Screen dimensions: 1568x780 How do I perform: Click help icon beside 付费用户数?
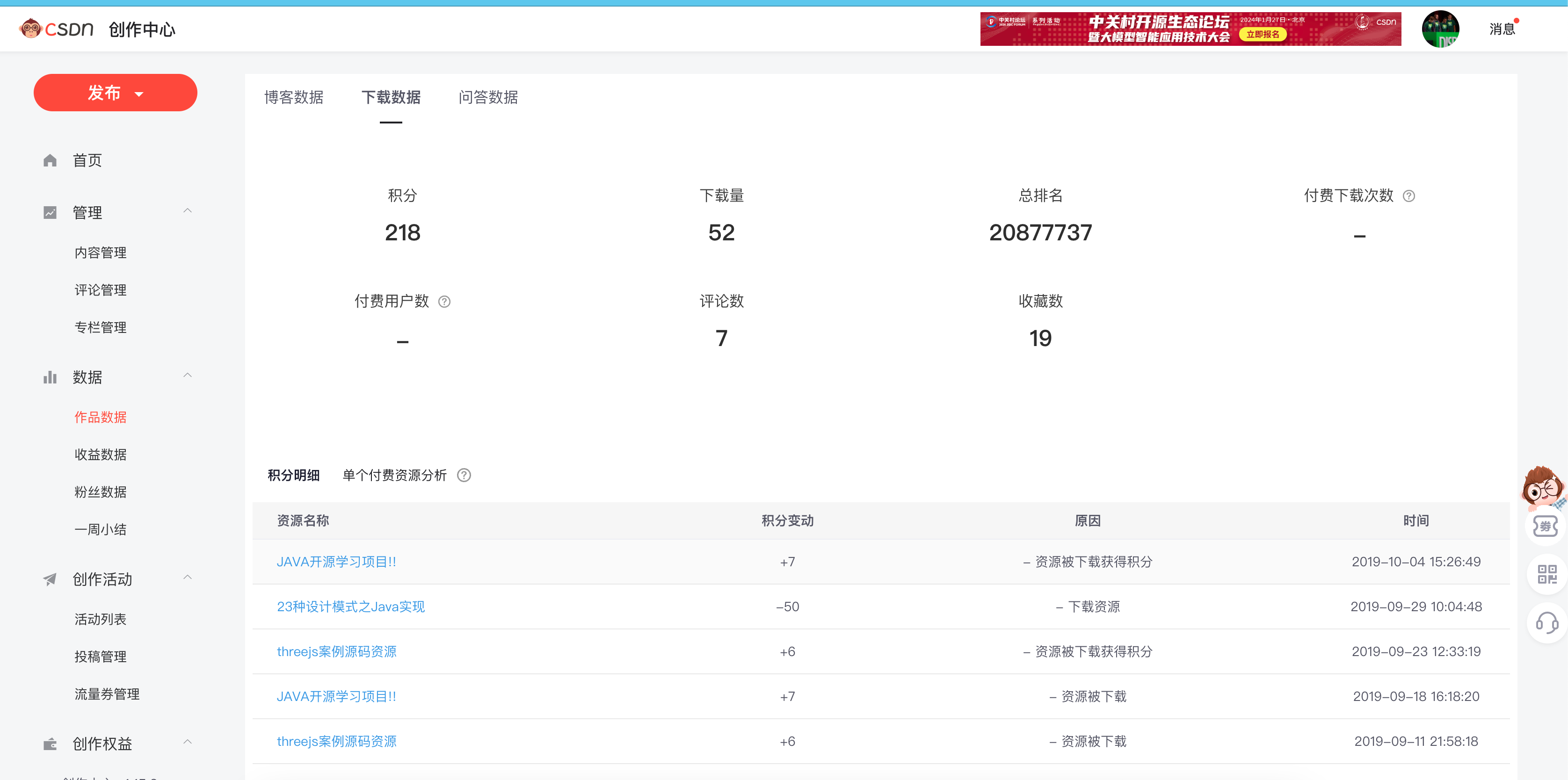(x=444, y=302)
